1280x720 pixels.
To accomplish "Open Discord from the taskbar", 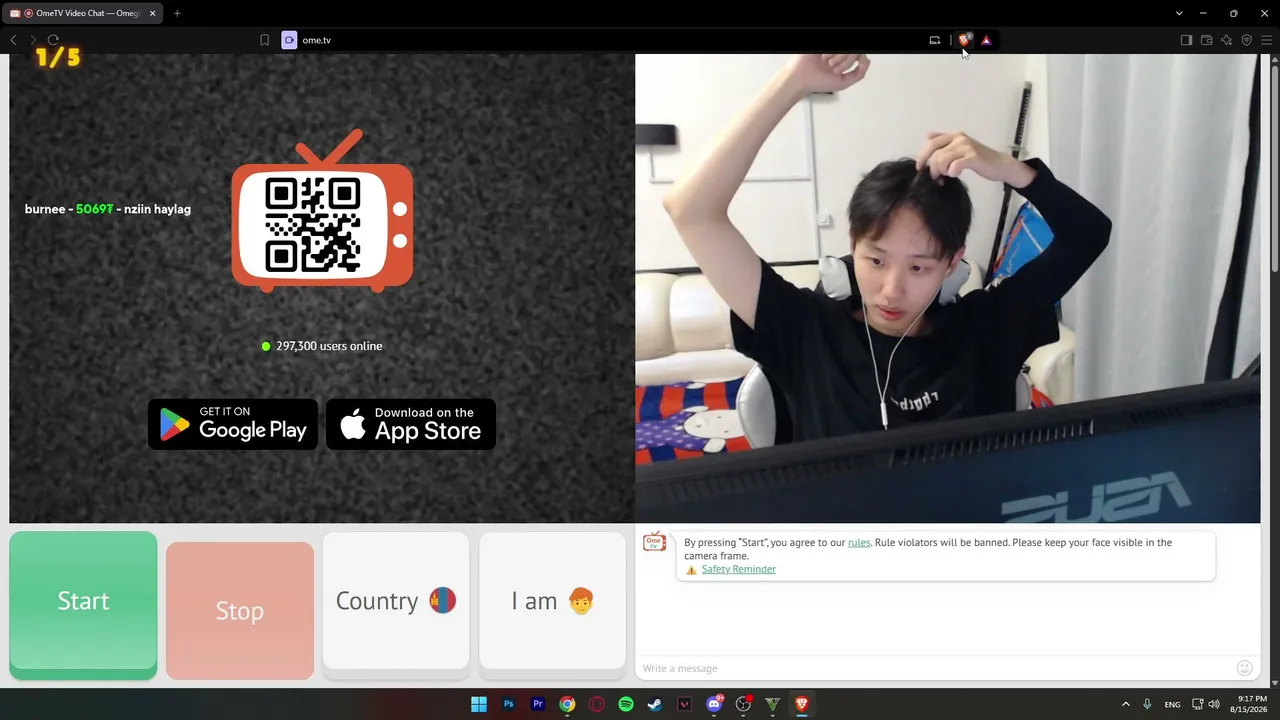I will click(714, 704).
